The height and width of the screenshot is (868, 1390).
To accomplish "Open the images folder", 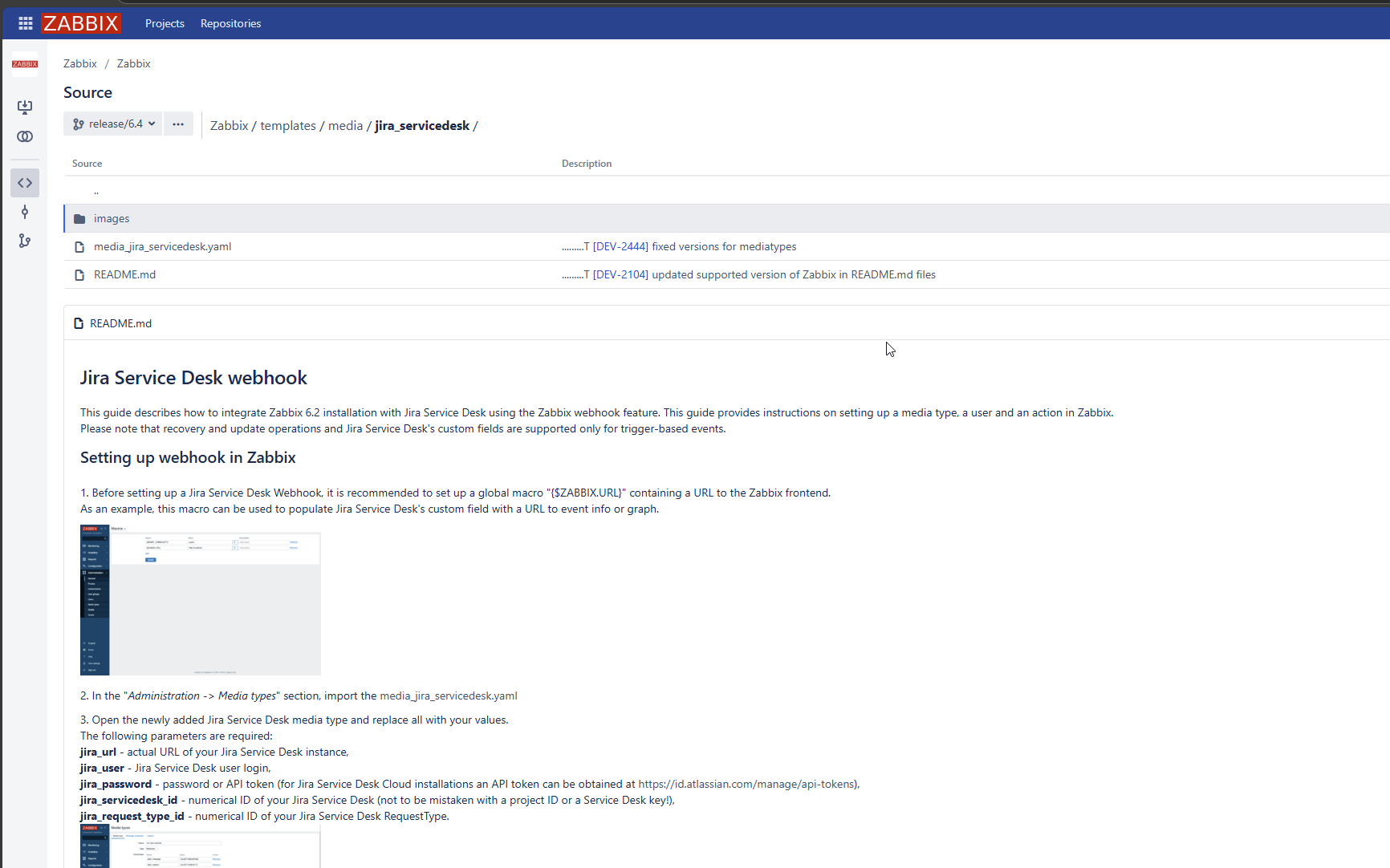I will [112, 218].
